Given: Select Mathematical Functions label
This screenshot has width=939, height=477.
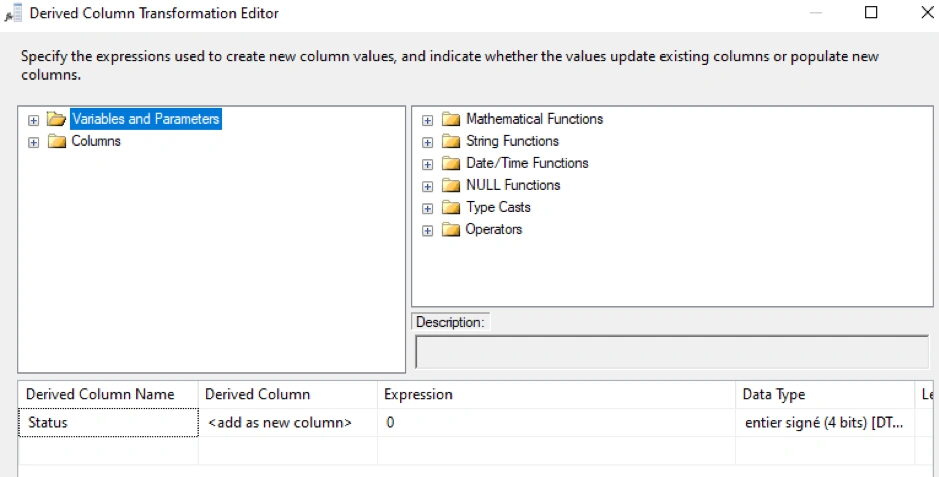Looking at the screenshot, I should [534, 119].
